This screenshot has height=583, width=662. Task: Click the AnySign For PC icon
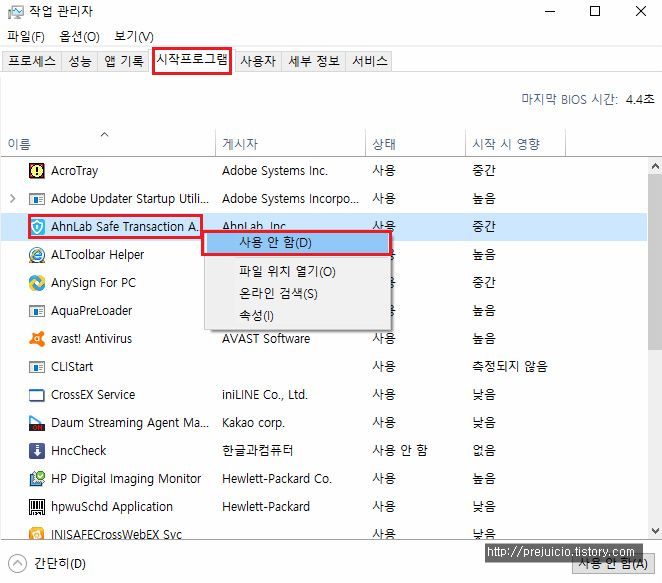click(x=37, y=282)
